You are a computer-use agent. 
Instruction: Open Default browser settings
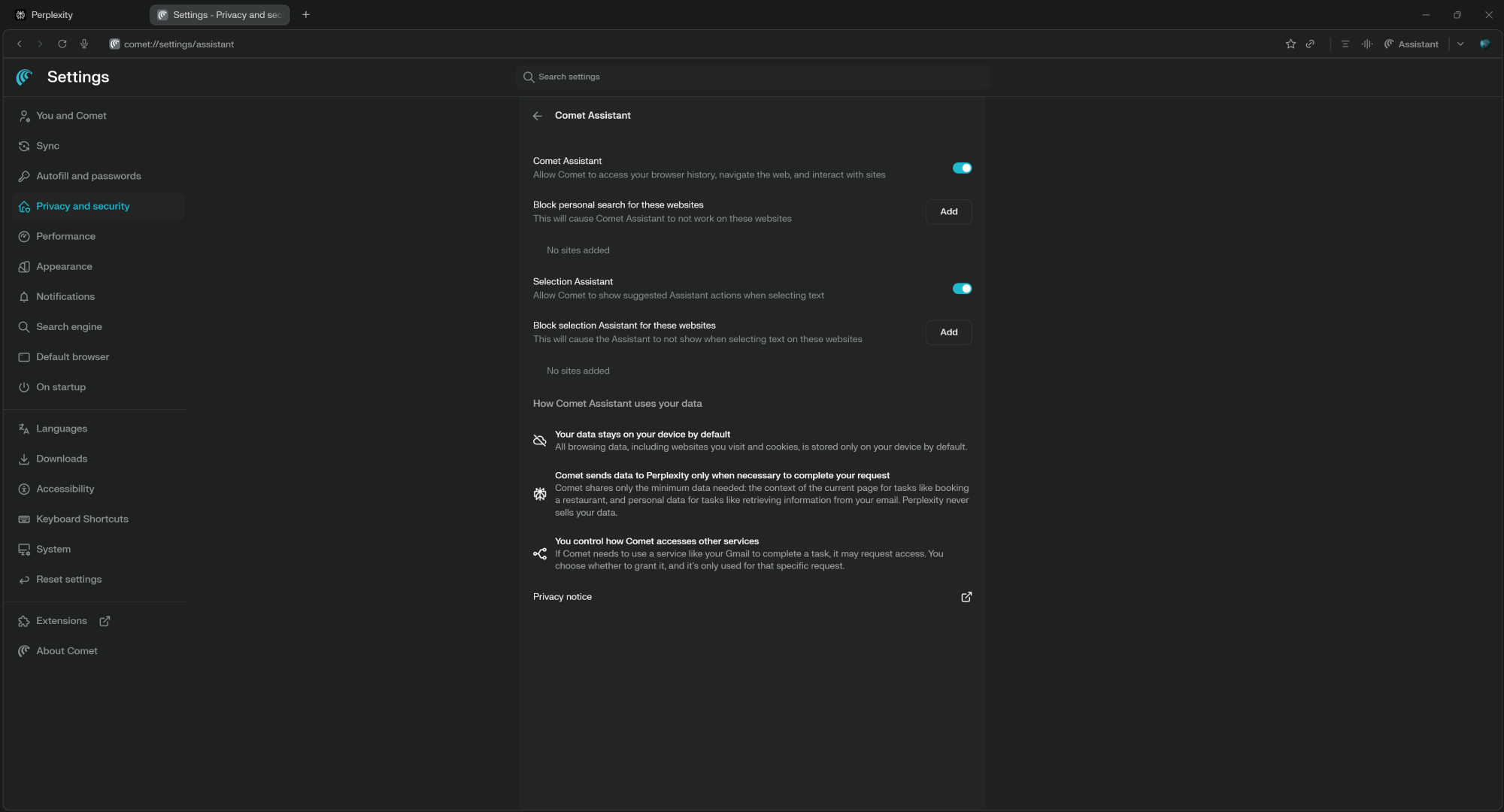[98, 356]
